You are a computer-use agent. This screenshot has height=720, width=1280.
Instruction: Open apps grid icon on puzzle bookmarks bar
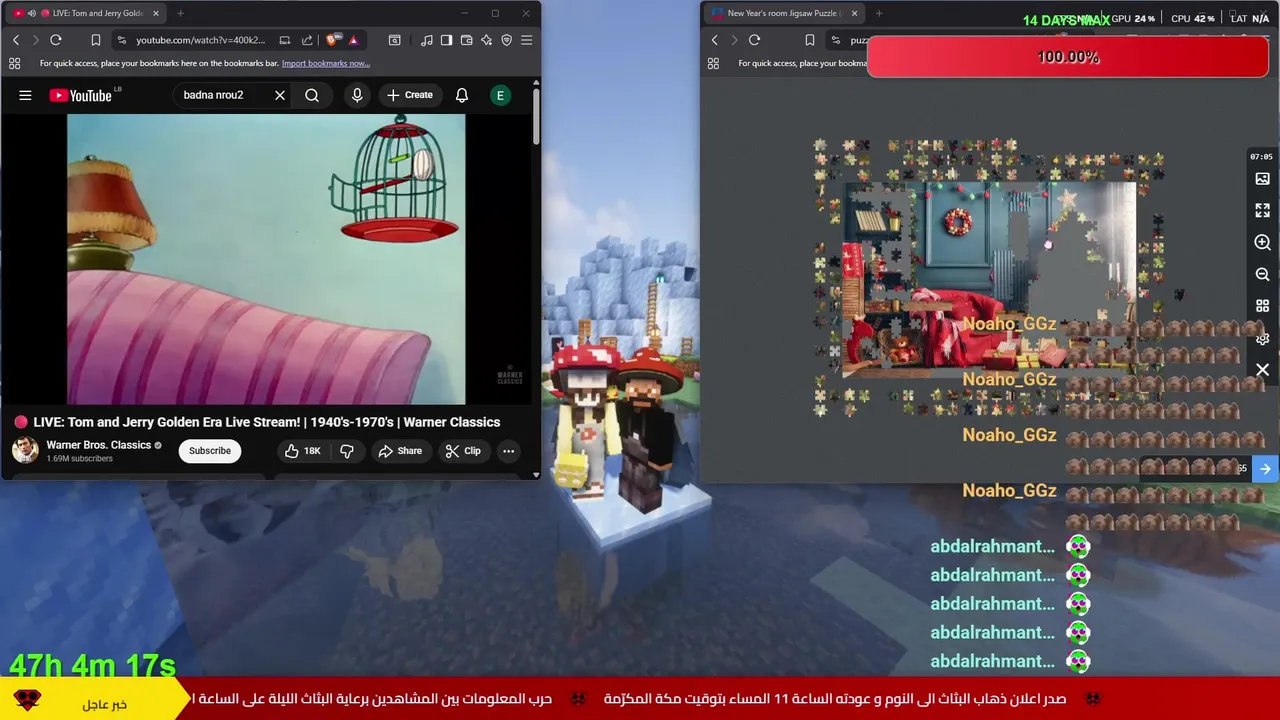coord(713,63)
